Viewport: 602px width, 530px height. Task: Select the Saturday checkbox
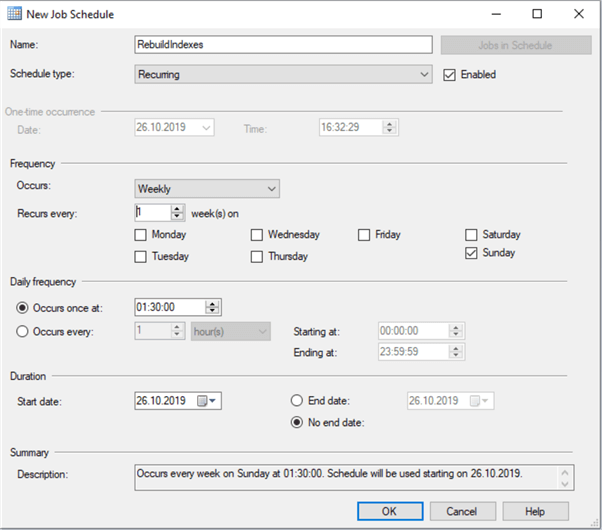472,235
